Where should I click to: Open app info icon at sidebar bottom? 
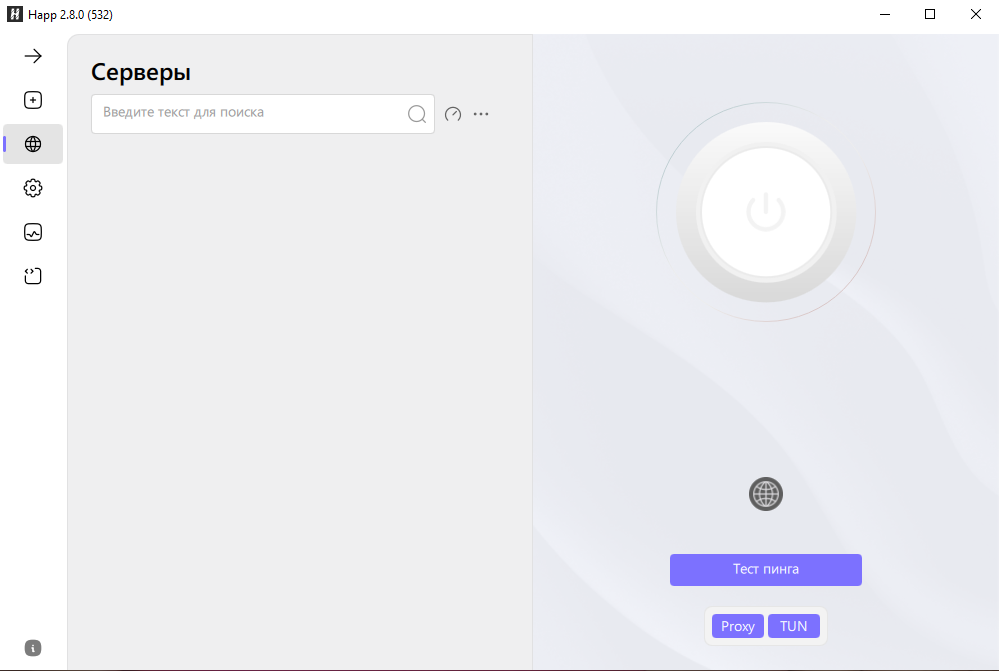[x=33, y=648]
